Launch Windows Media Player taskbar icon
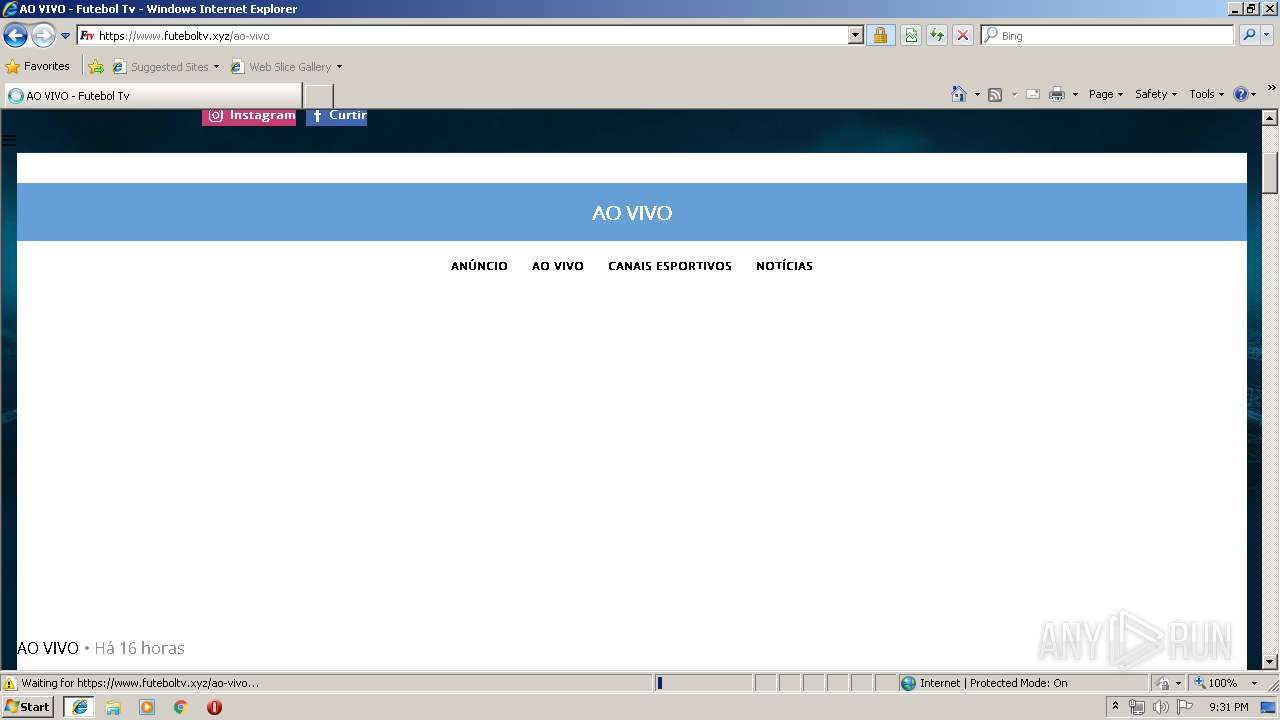 147,707
